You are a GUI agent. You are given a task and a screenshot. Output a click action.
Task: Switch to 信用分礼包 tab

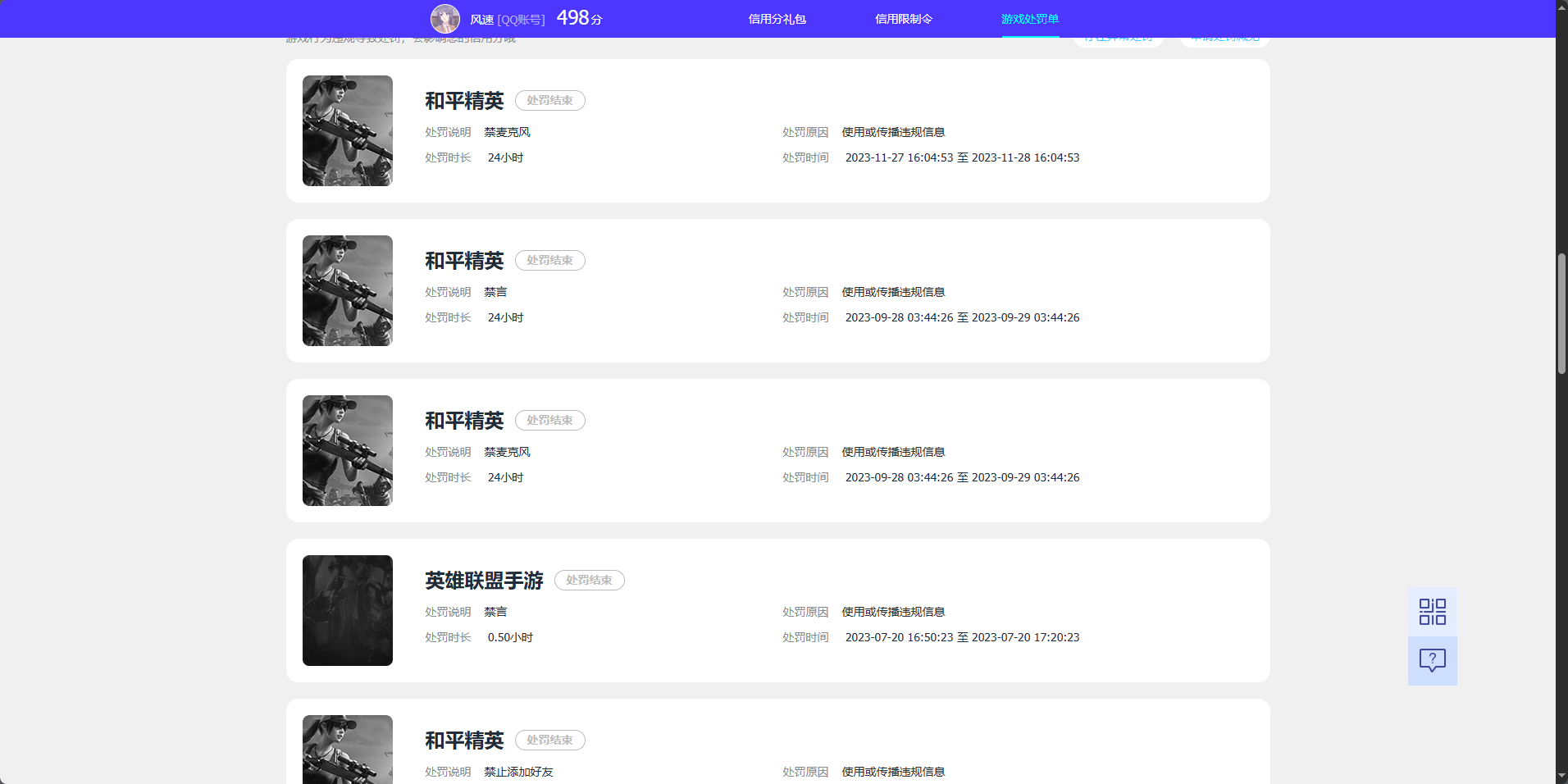coord(777,19)
